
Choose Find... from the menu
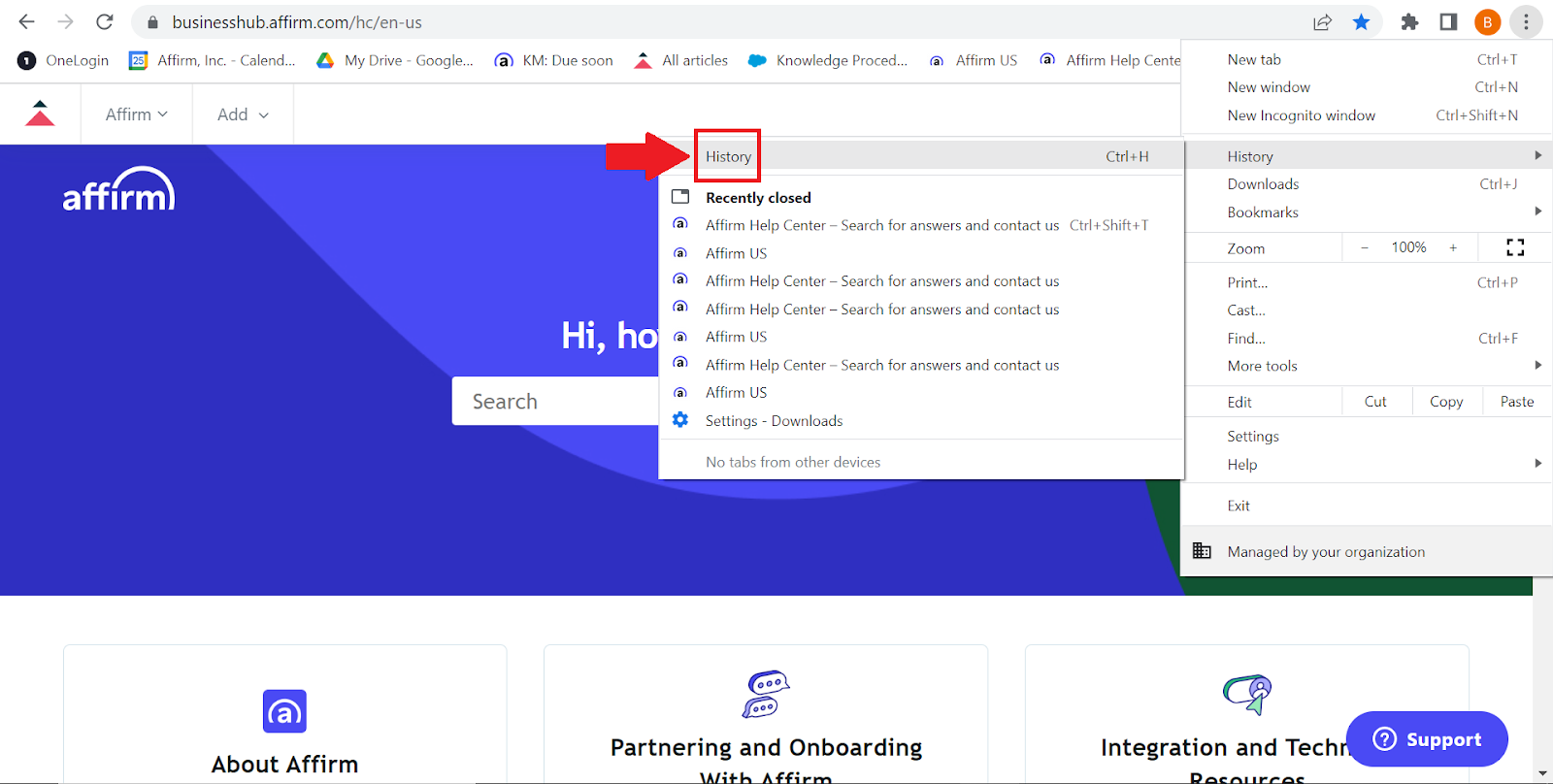pos(1367,339)
